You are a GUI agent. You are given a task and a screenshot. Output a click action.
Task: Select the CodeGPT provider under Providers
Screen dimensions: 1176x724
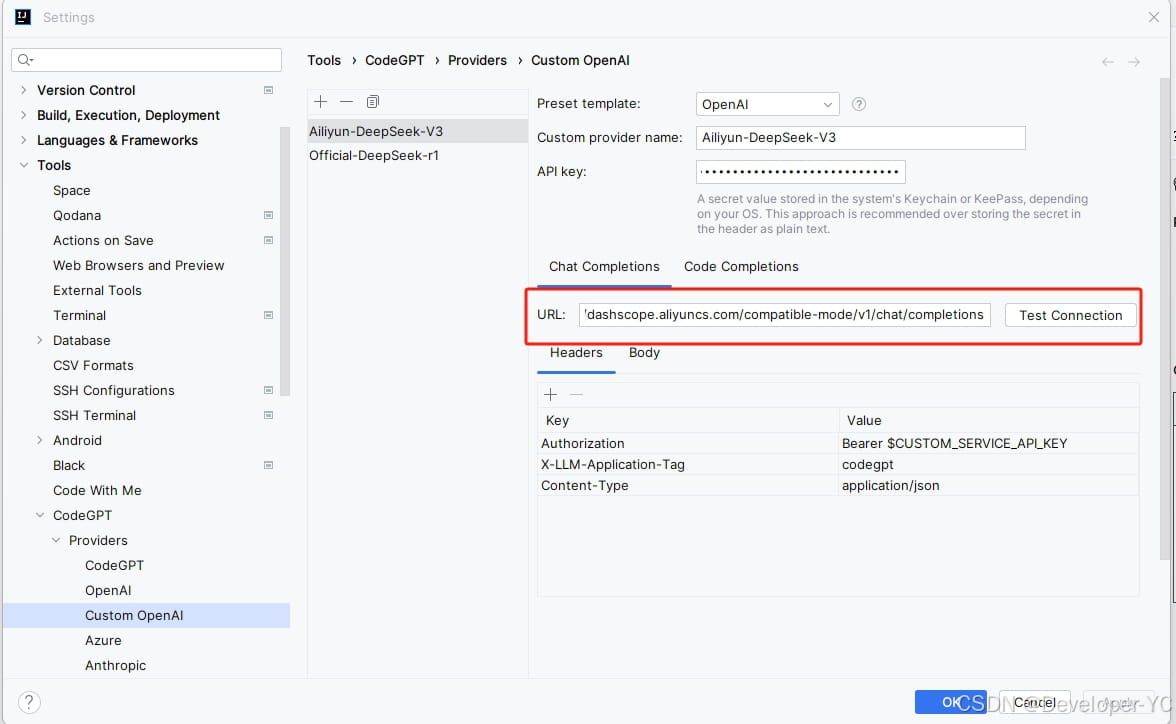click(x=114, y=566)
